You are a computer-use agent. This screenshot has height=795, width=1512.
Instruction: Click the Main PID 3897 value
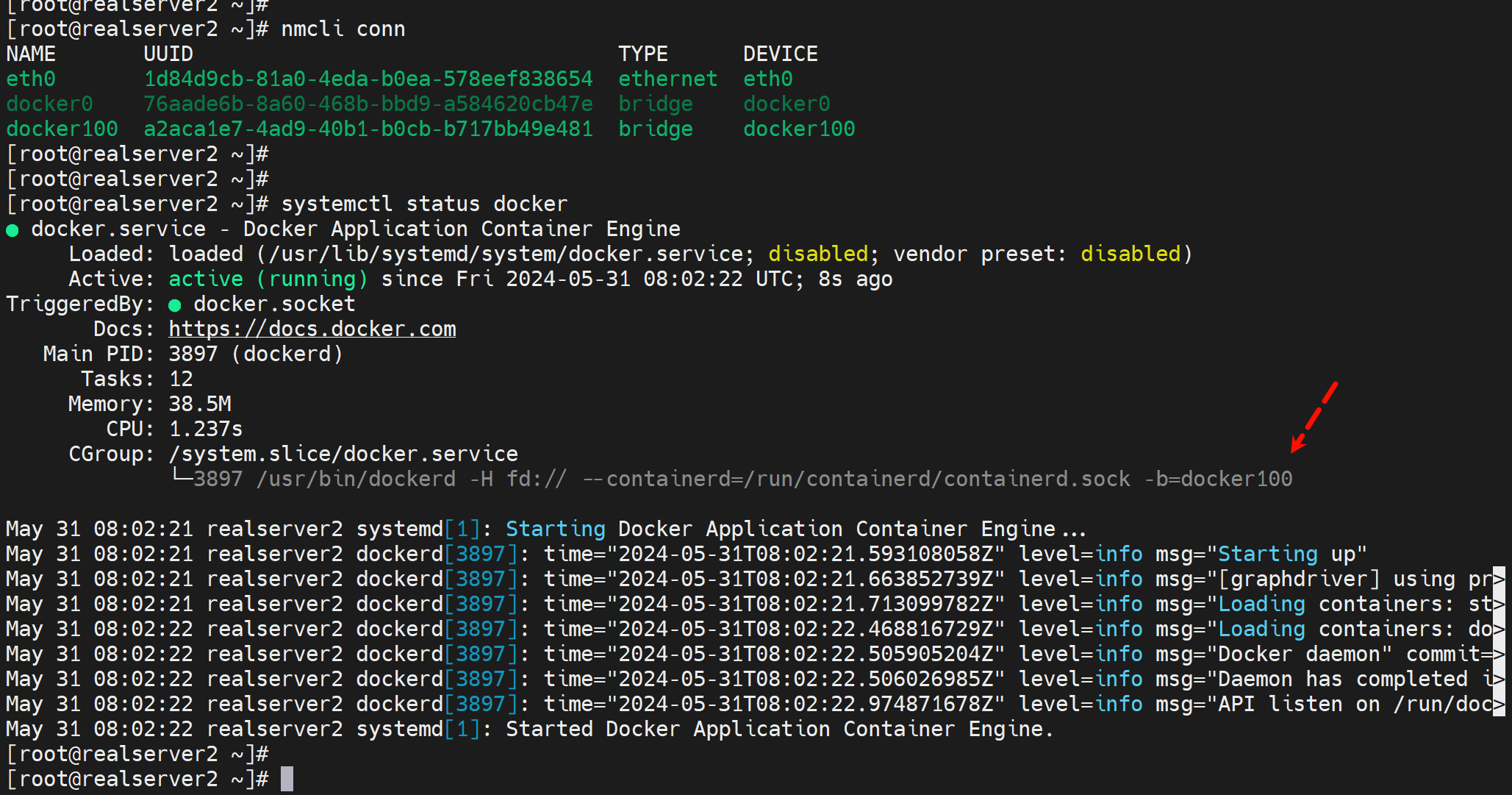pos(193,354)
